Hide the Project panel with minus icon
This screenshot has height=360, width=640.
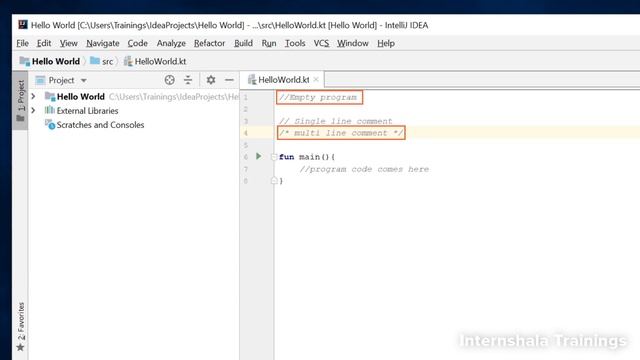point(229,80)
